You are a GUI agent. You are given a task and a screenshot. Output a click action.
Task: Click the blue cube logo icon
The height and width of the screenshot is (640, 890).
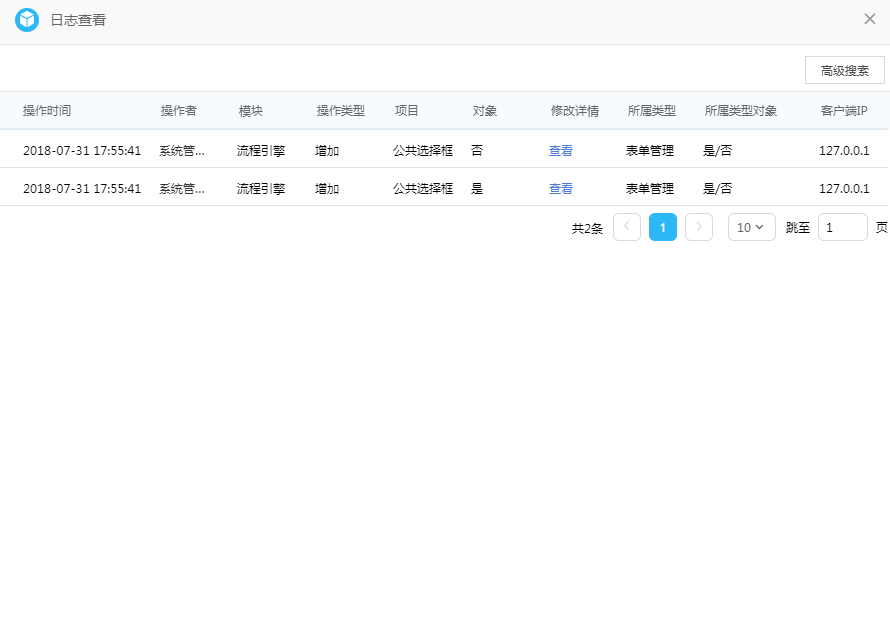coord(27,20)
